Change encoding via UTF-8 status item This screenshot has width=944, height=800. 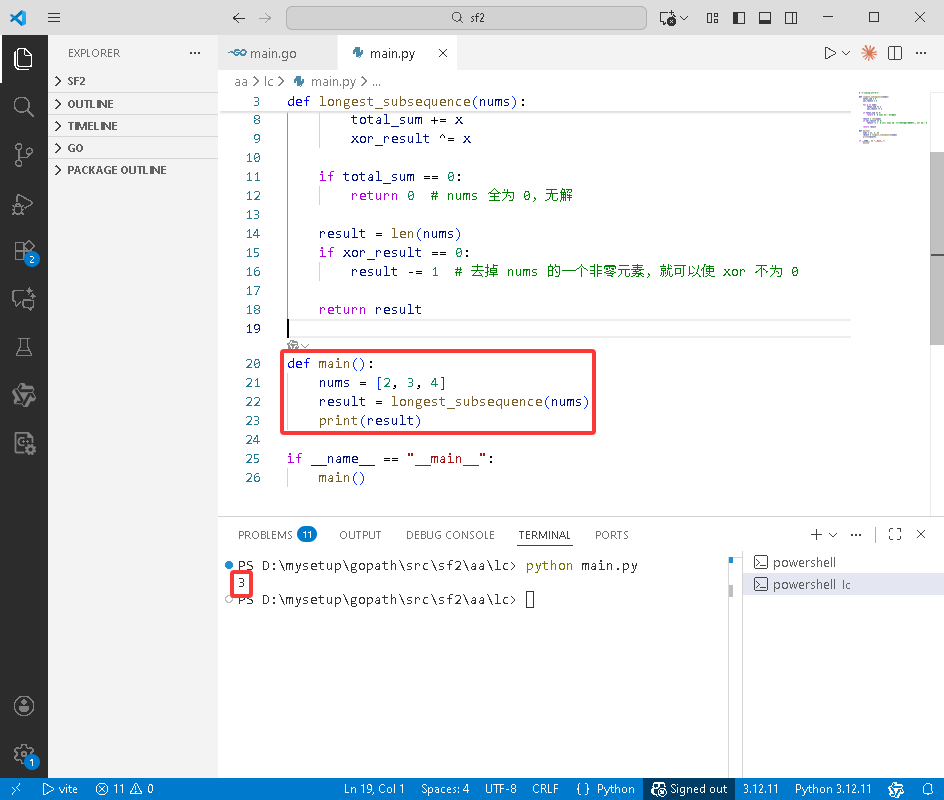(501, 789)
